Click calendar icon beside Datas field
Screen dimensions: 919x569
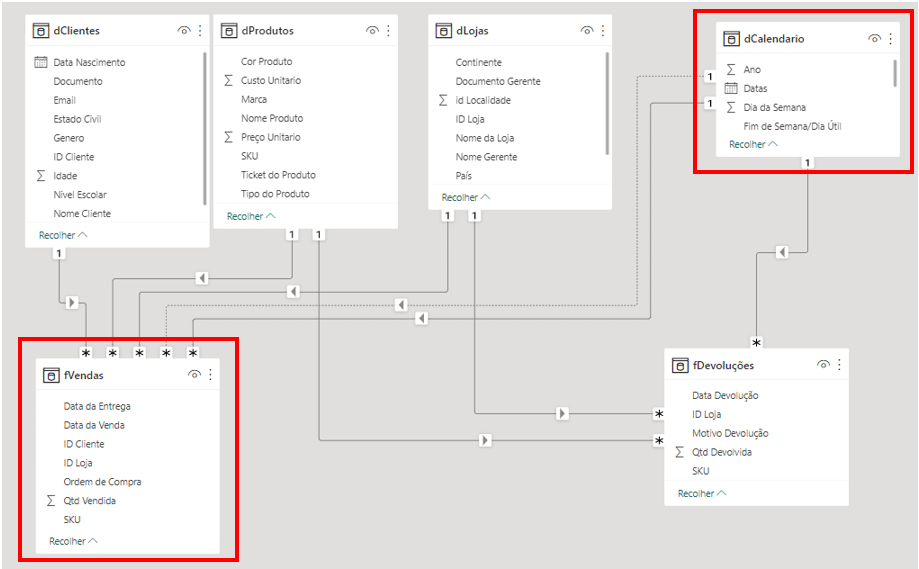(731, 88)
